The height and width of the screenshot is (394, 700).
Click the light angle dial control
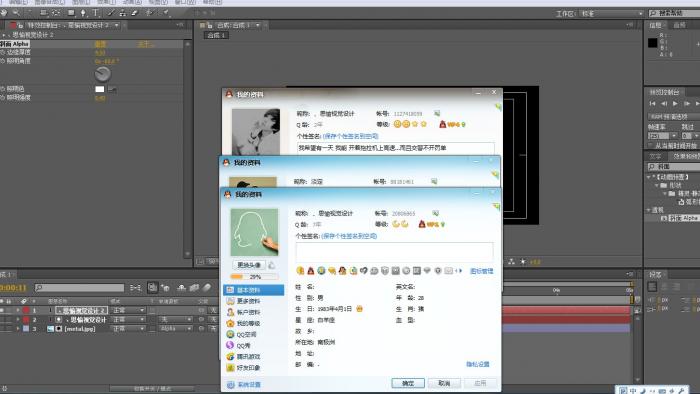click(103, 74)
